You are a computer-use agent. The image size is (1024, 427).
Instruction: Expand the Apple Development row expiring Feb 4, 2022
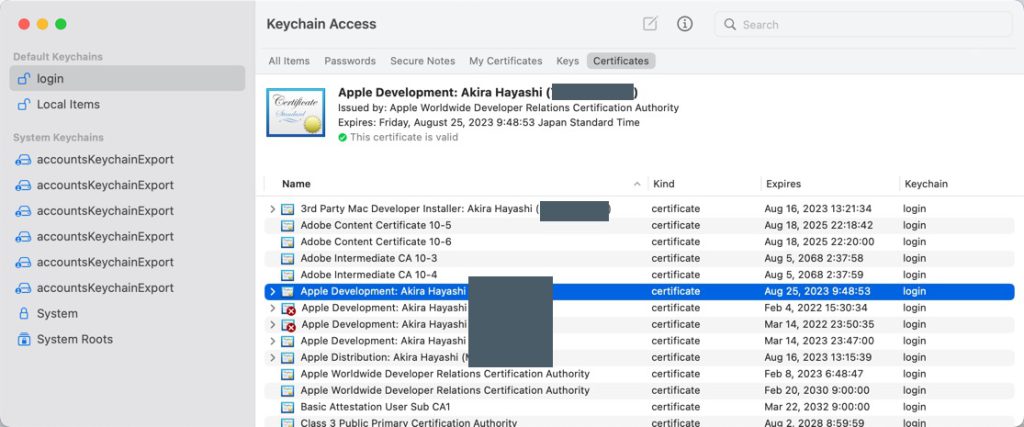[272, 308]
